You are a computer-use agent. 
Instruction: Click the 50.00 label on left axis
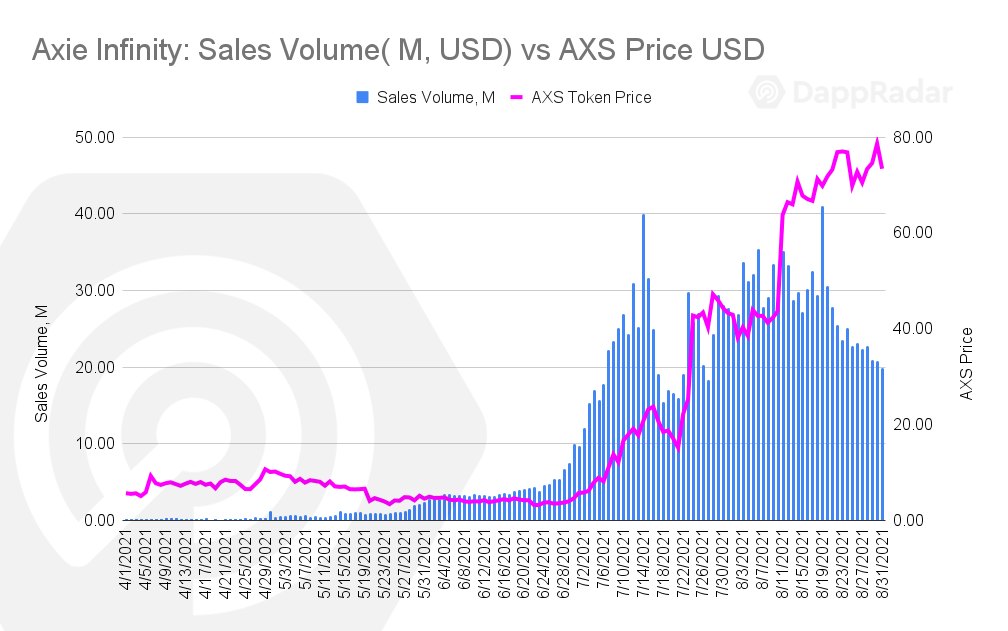point(94,138)
